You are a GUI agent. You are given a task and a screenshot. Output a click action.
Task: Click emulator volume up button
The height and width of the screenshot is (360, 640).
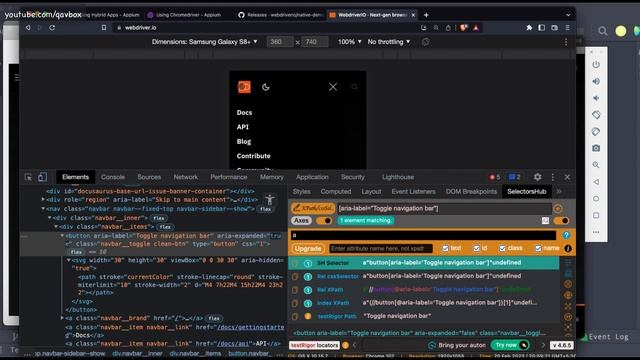pyautogui.click(x=596, y=81)
